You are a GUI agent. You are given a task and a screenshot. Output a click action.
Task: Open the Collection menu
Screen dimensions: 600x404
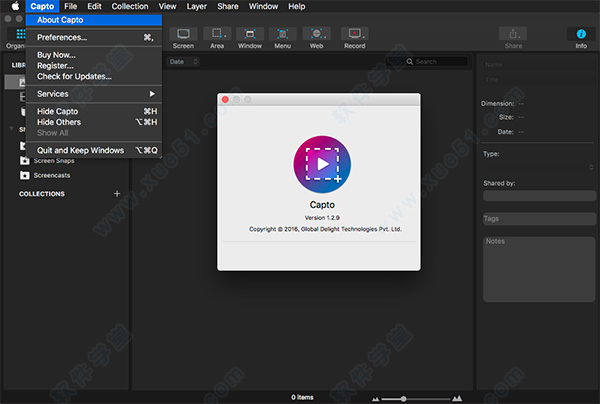[x=130, y=6]
